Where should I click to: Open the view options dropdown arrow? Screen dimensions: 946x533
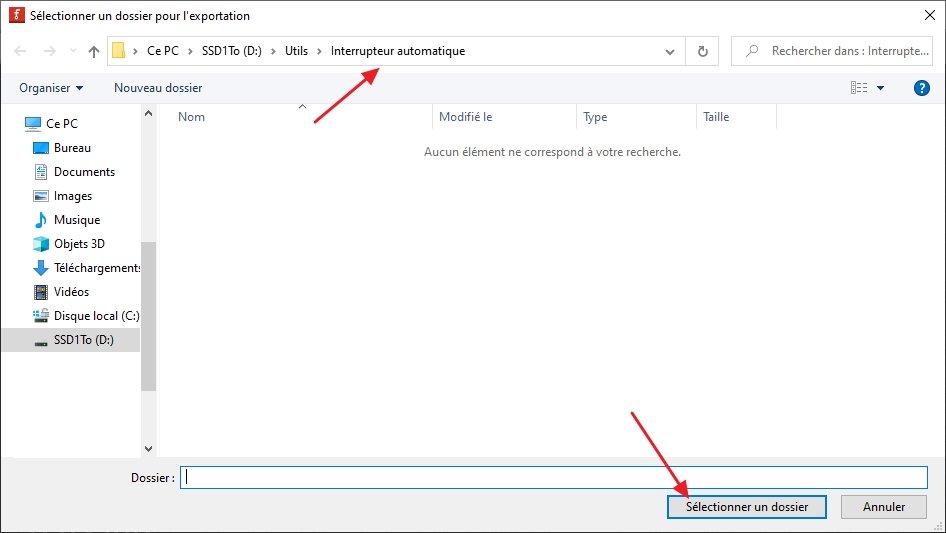click(881, 88)
